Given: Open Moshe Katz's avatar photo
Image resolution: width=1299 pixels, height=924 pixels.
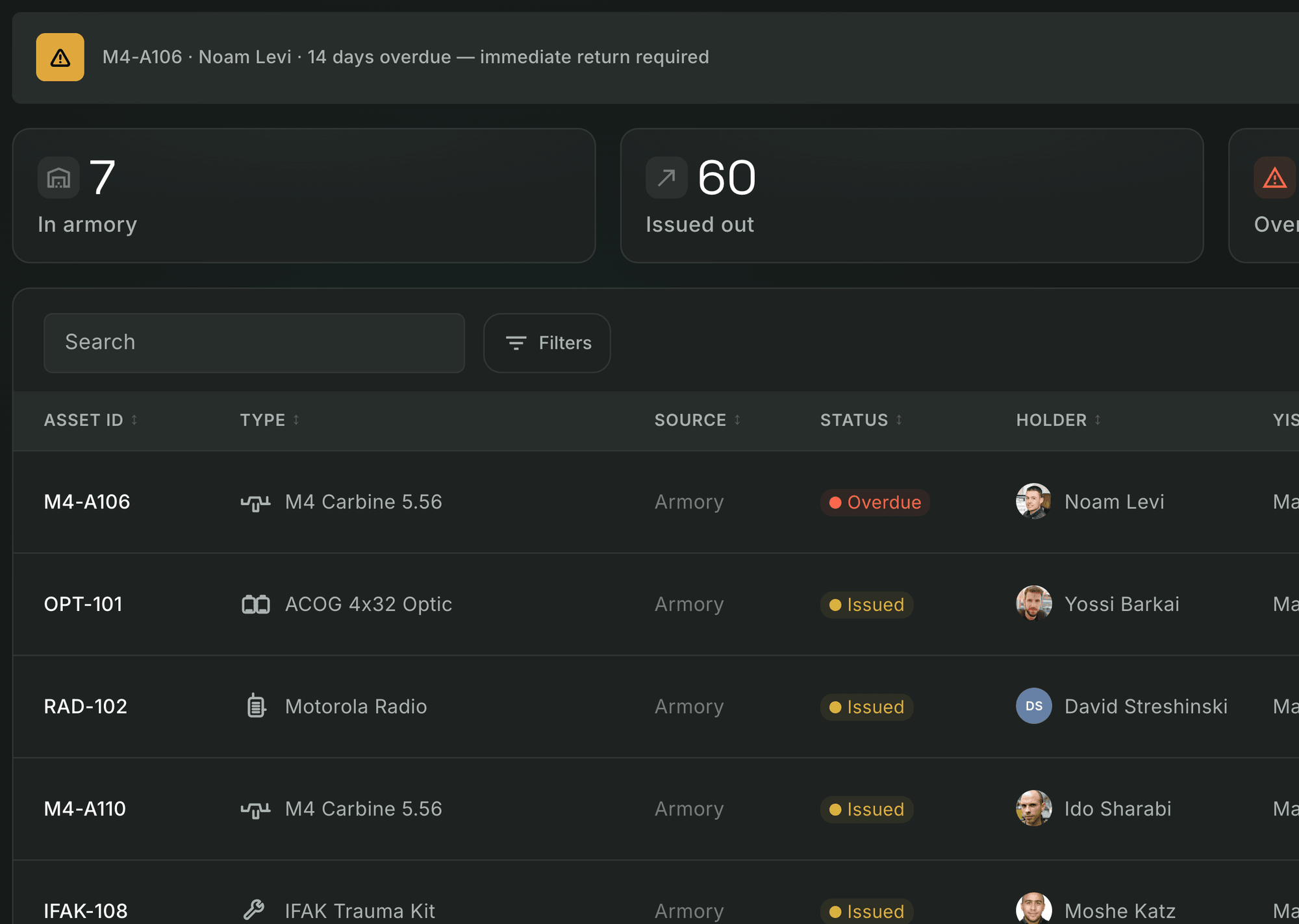Looking at the screenshot, I should pos(1033,909).
